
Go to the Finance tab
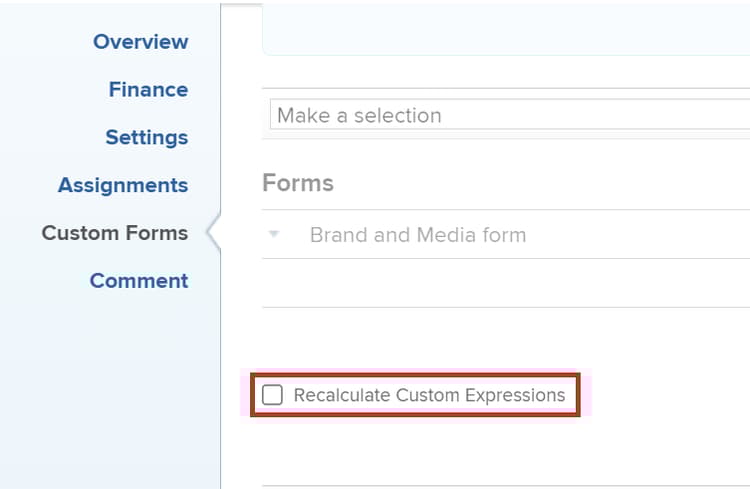pos(148,90)
